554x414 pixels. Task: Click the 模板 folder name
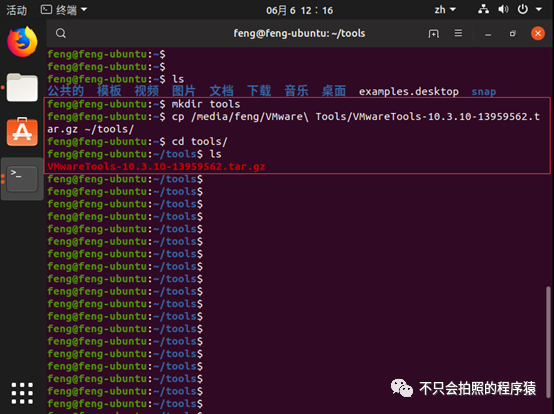coord(109,91)
